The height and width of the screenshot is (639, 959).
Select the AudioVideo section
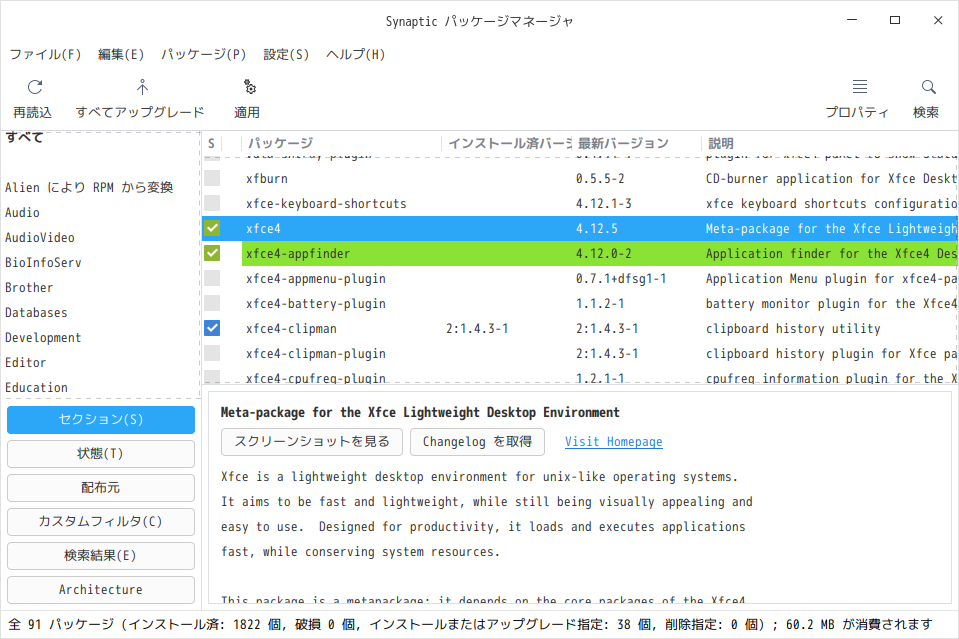(x=40, y=238)
